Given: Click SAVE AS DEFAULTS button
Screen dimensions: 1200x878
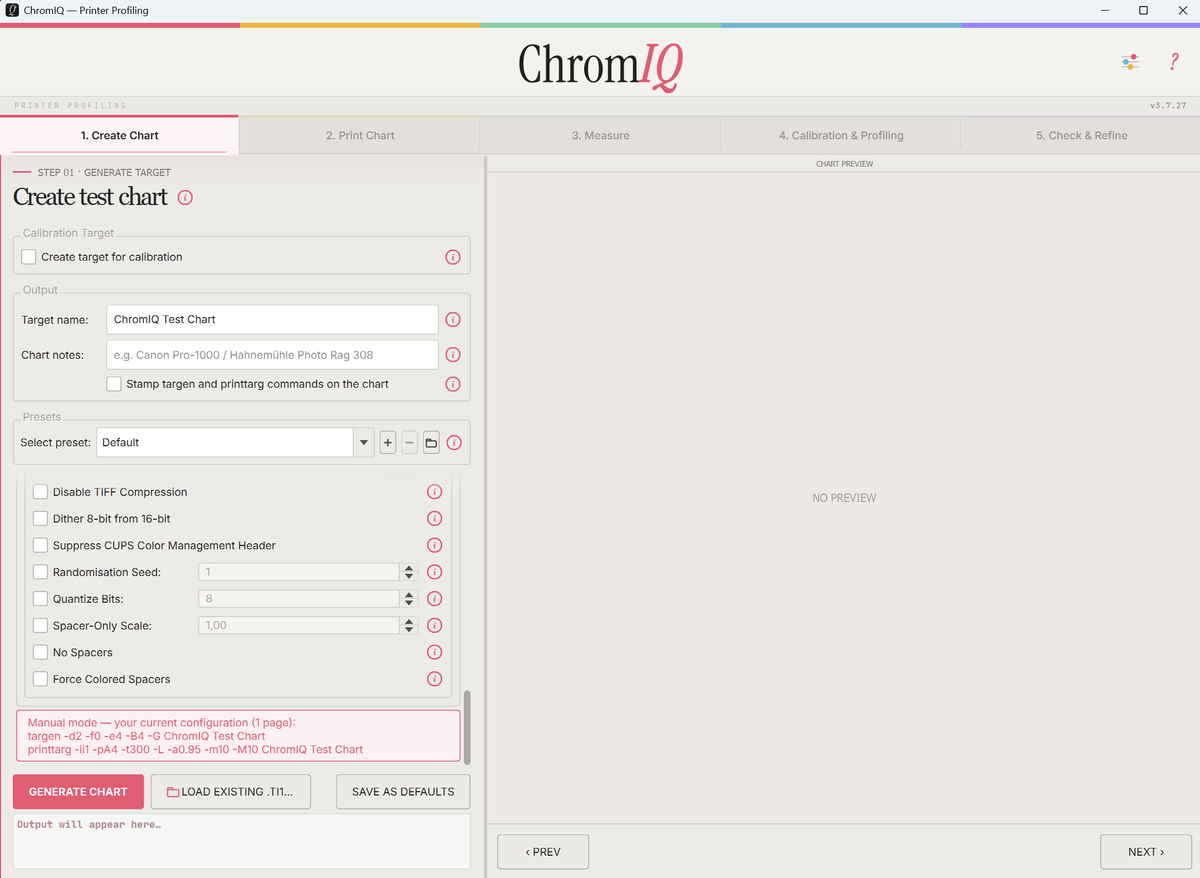Looking at the screenshot, I should (403, 792).
